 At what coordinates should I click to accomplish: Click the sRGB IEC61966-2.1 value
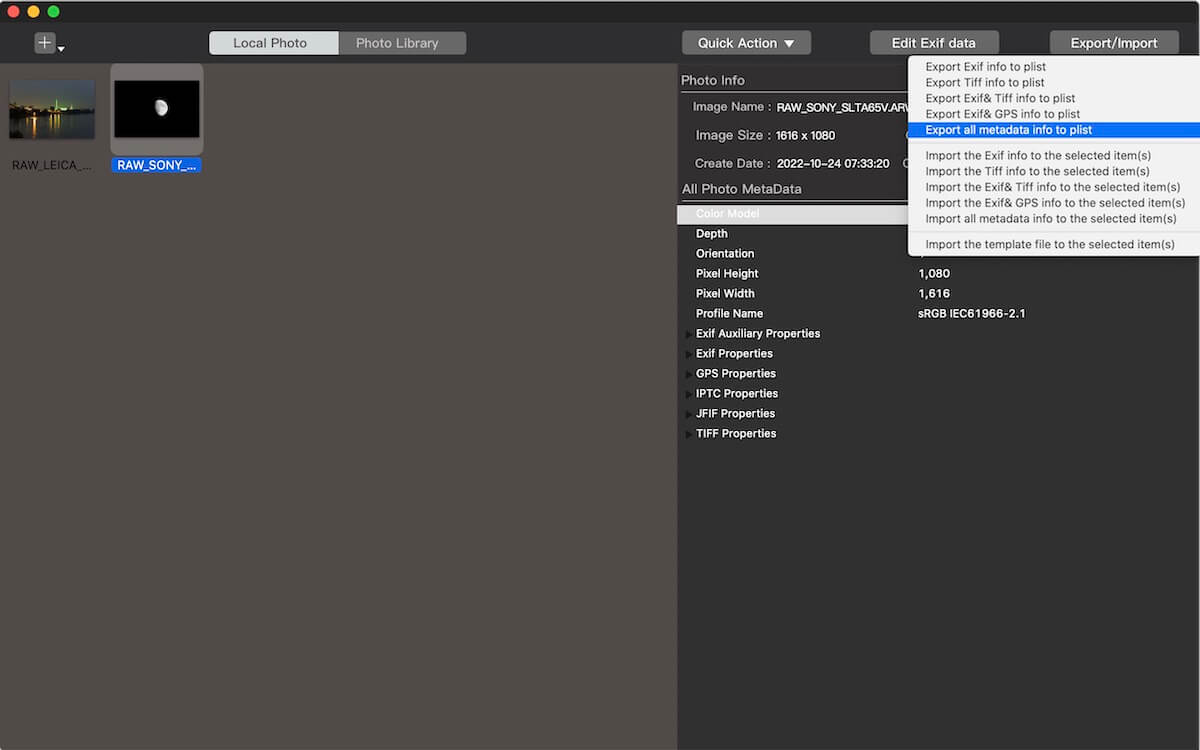[971, 314]
